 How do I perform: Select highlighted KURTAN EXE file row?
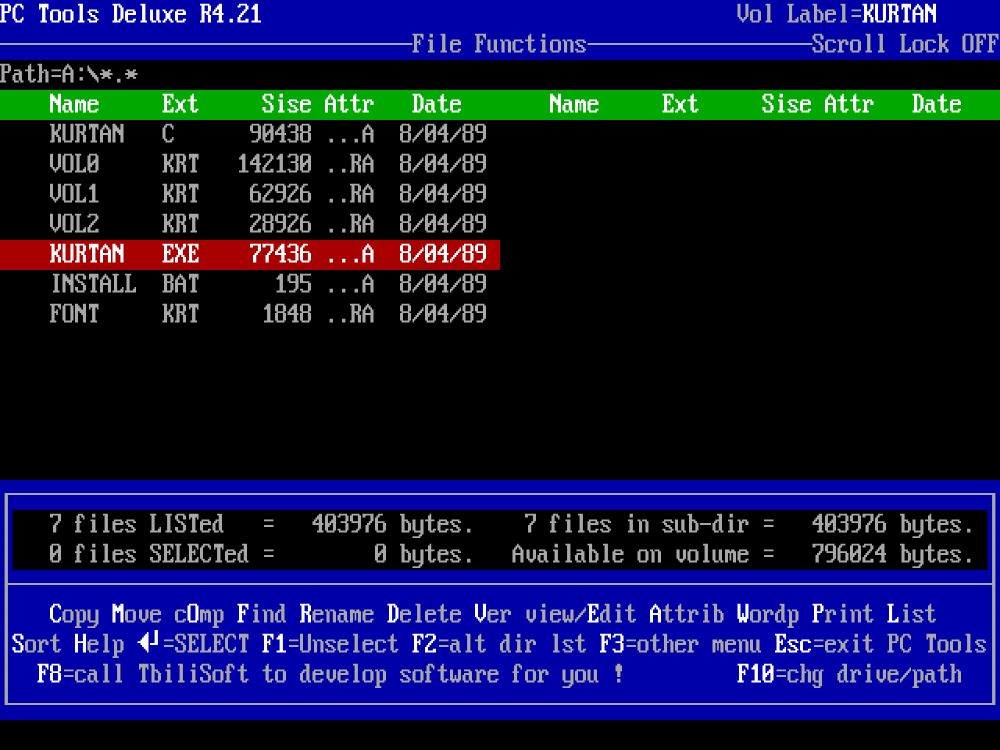click(x=250, y=254)
